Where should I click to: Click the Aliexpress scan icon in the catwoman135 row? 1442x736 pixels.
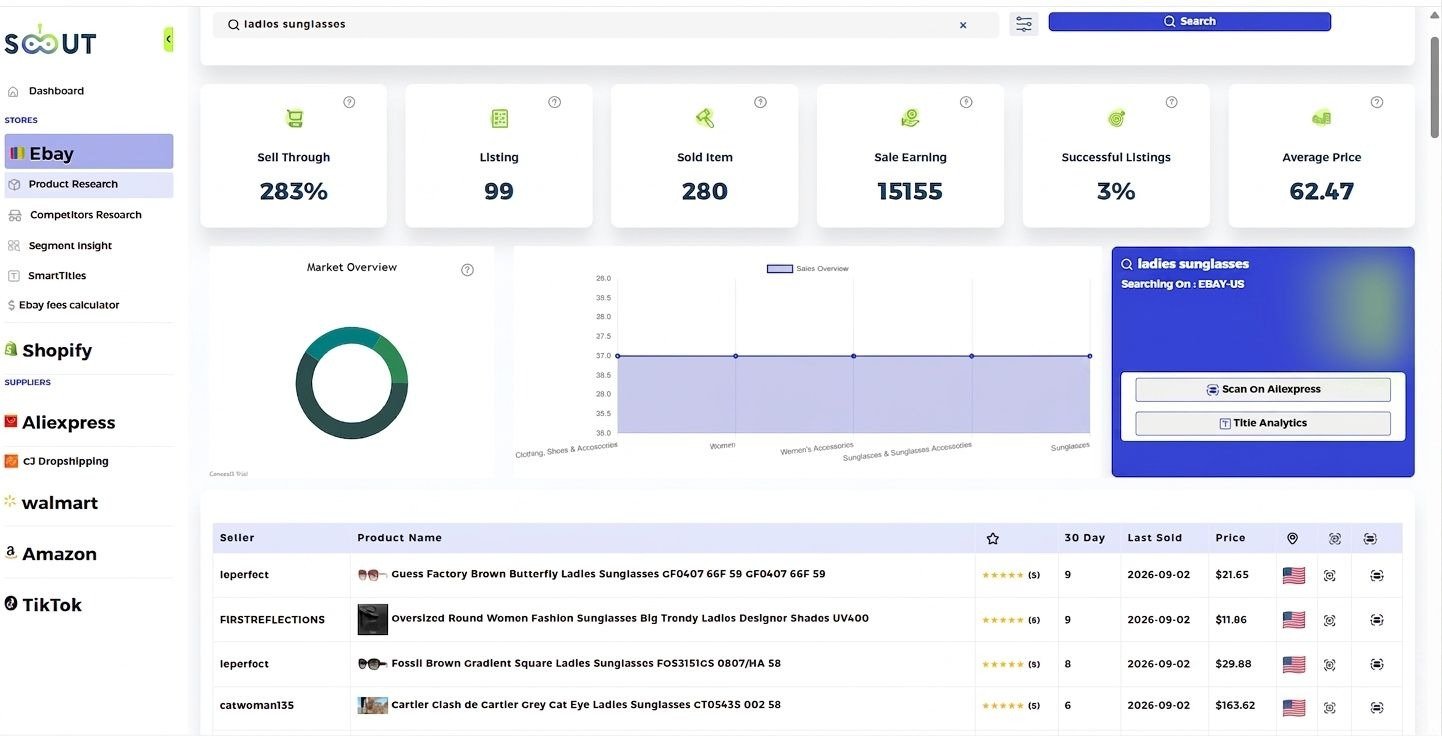coord(1377,708)
